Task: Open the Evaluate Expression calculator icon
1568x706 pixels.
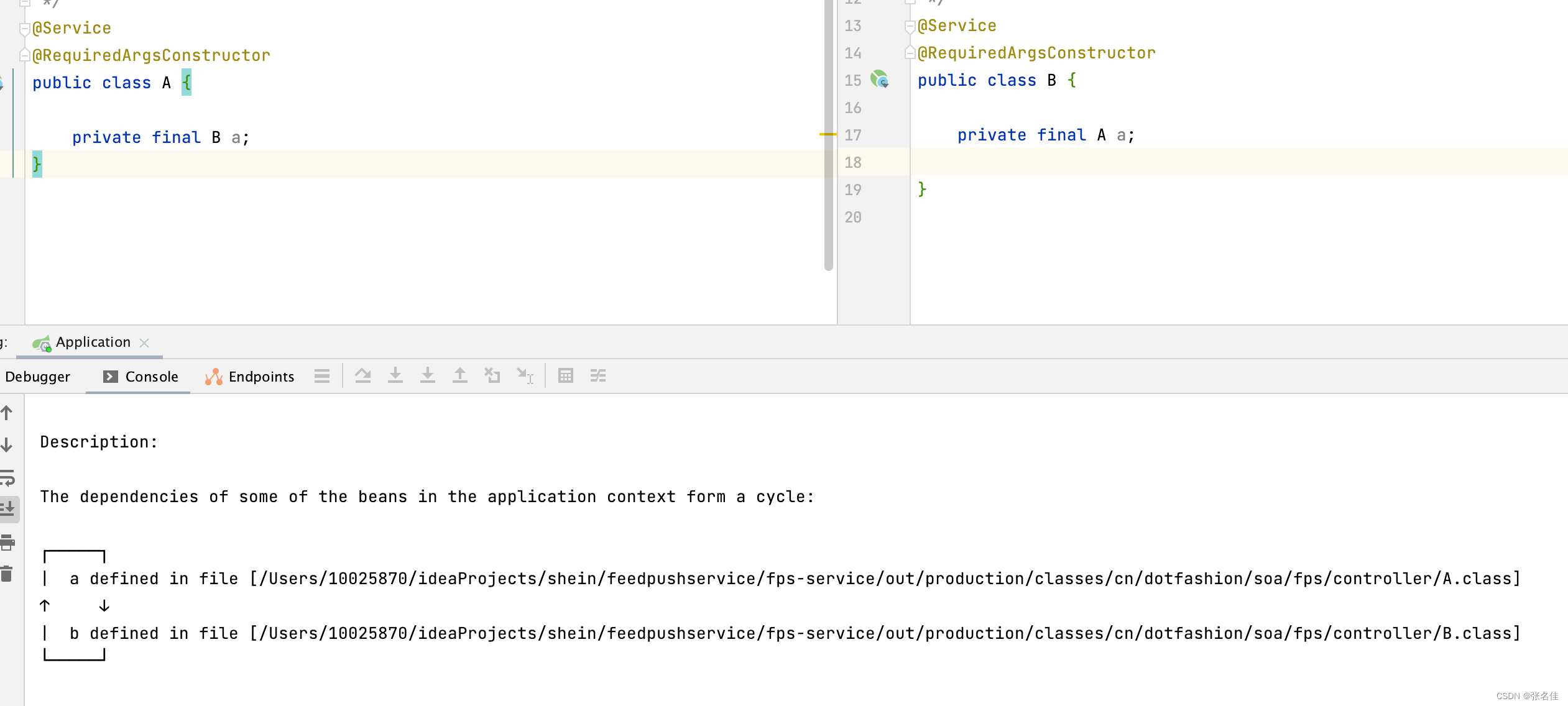Action: coord(565,376)
